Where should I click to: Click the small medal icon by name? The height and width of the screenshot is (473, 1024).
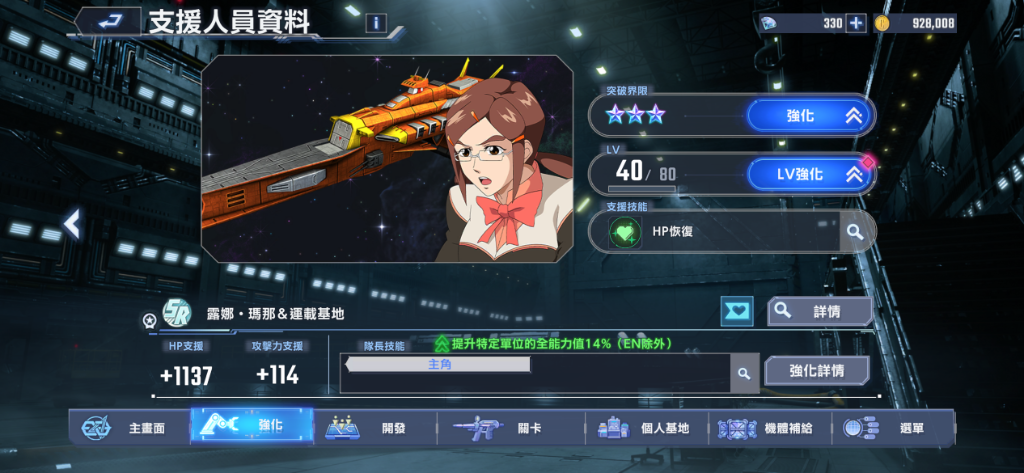pyautogui.click(x=149, y=320)
